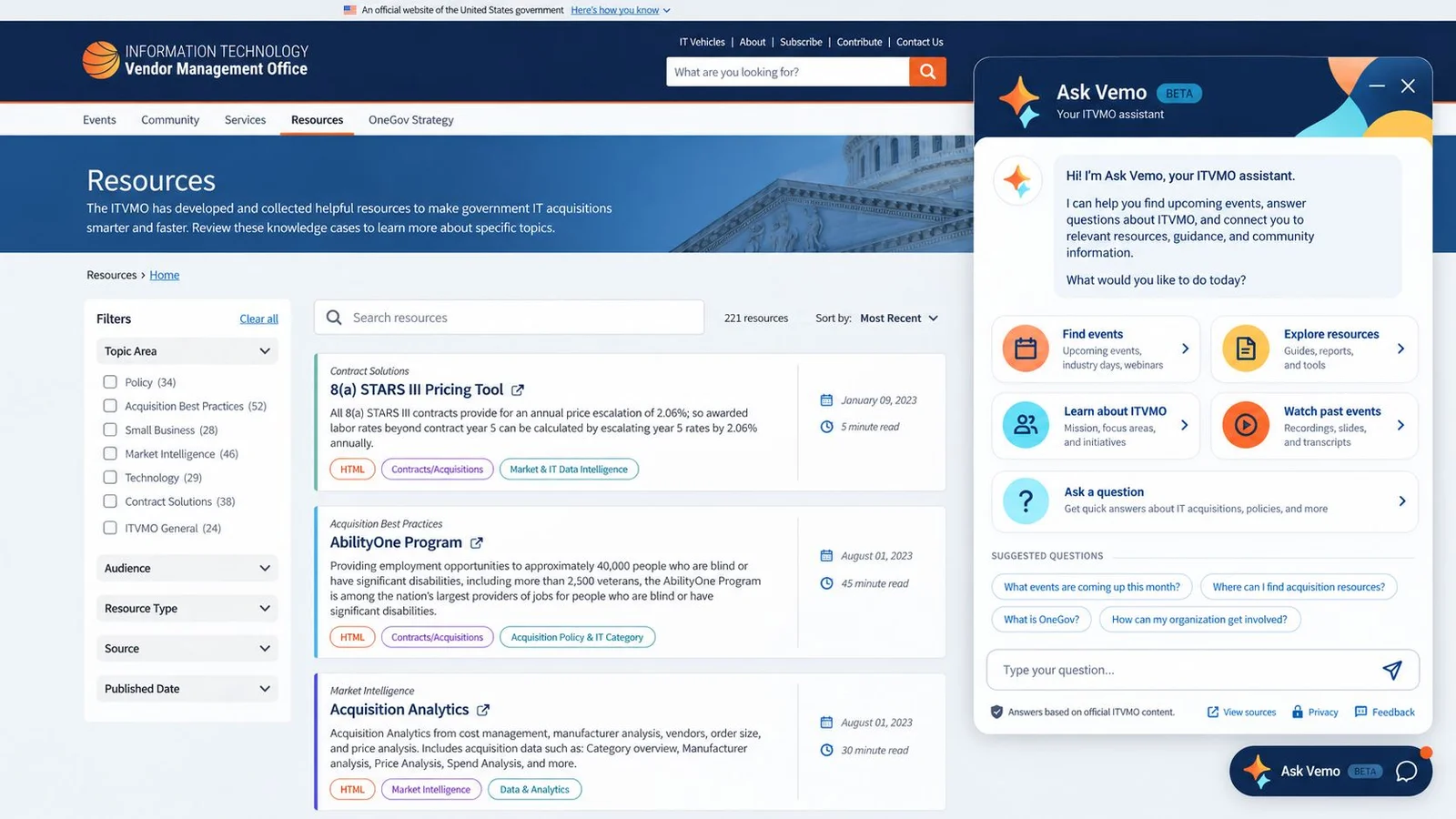Screen dimensions: 1456x819
Task: Click the Data & Analytics tag
Action: [534, 790]
